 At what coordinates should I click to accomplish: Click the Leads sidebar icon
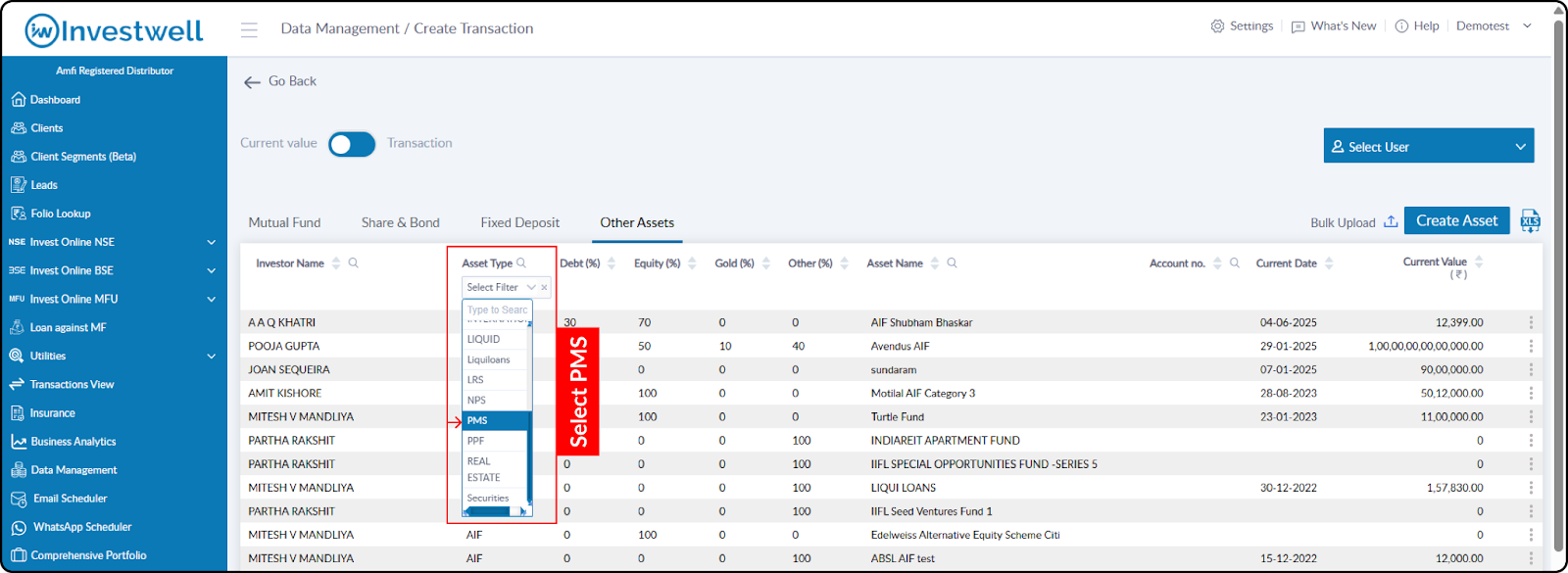pos(18,185)
